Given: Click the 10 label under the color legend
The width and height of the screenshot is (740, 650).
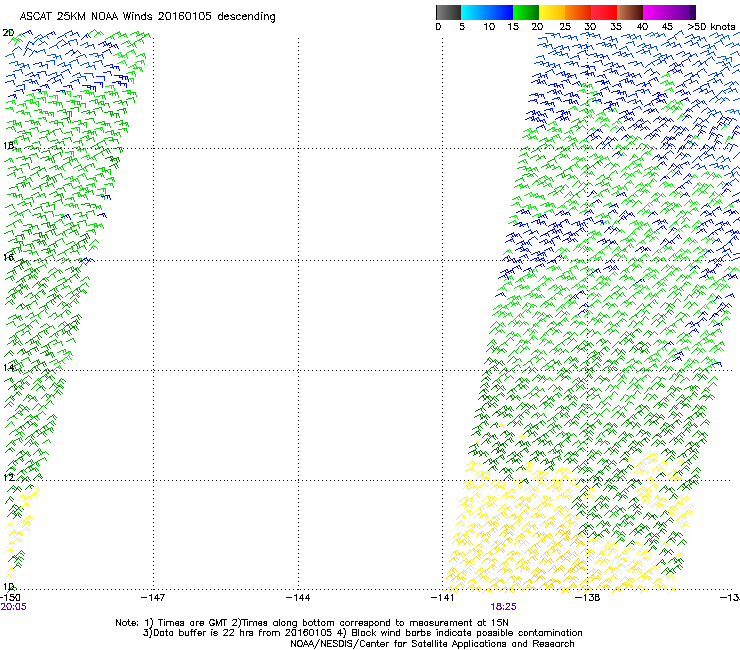Looking at the screenshot, I should tap(489, 27).
